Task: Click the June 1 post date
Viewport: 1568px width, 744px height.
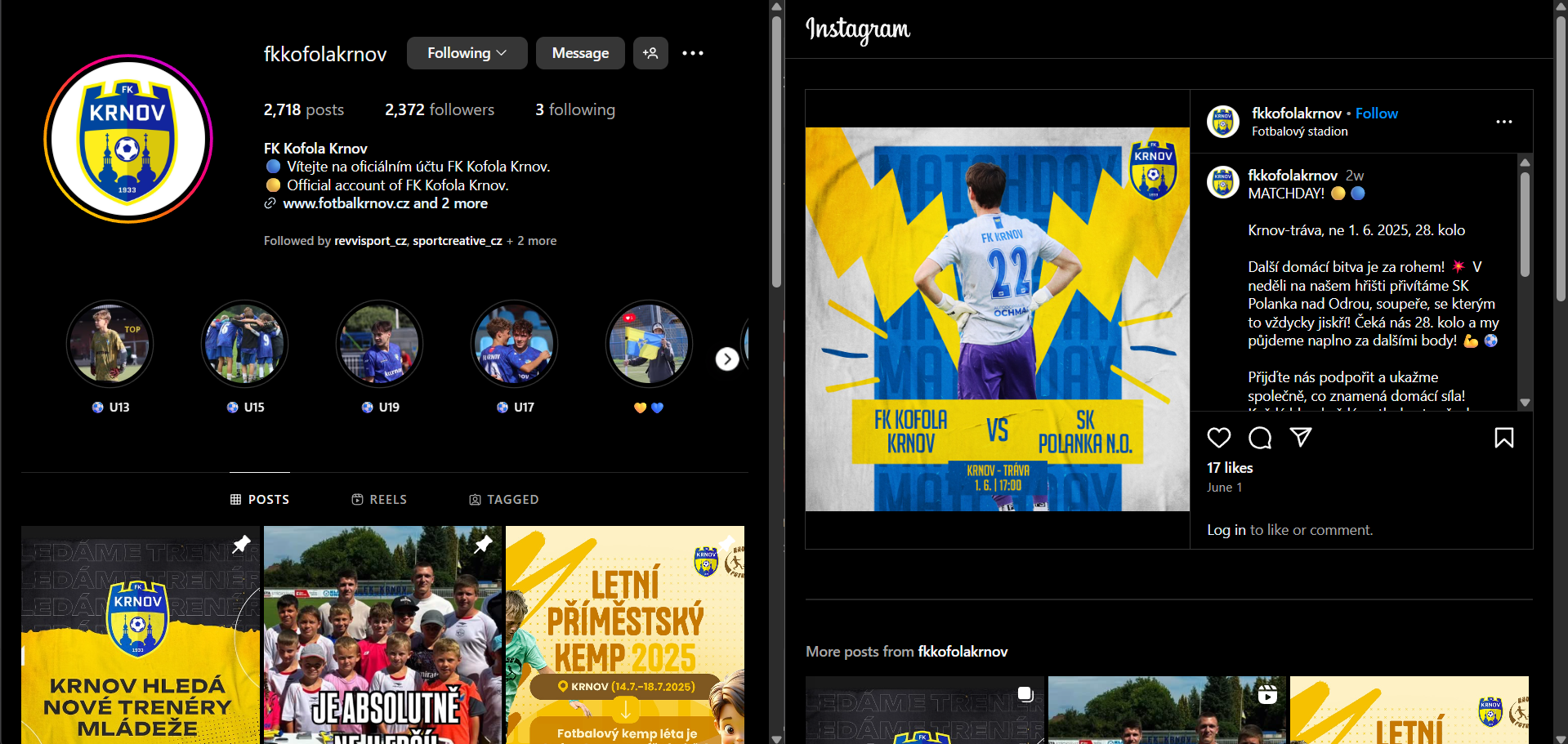Action: point(1224,488)
